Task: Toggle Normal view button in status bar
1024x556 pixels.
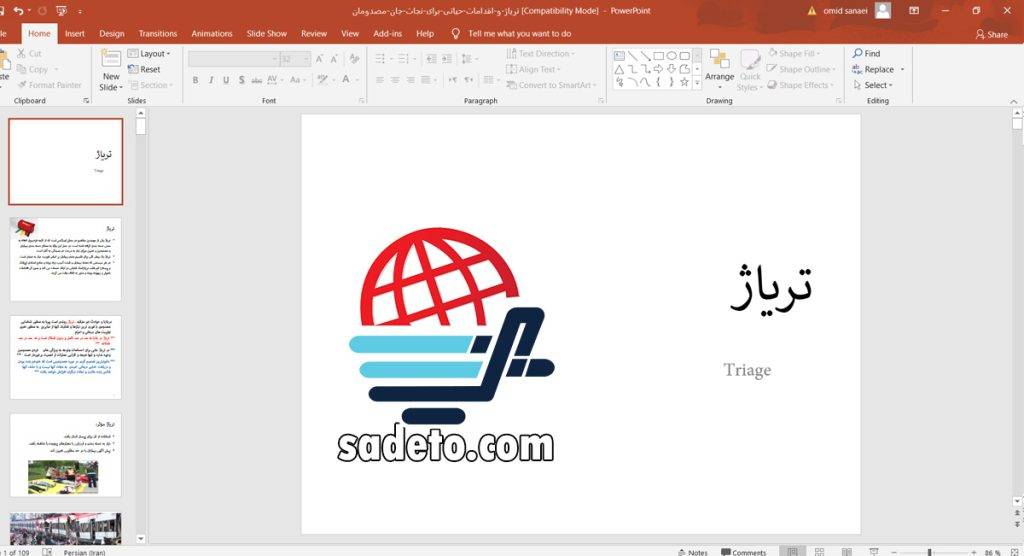Action: coord(792,552)
